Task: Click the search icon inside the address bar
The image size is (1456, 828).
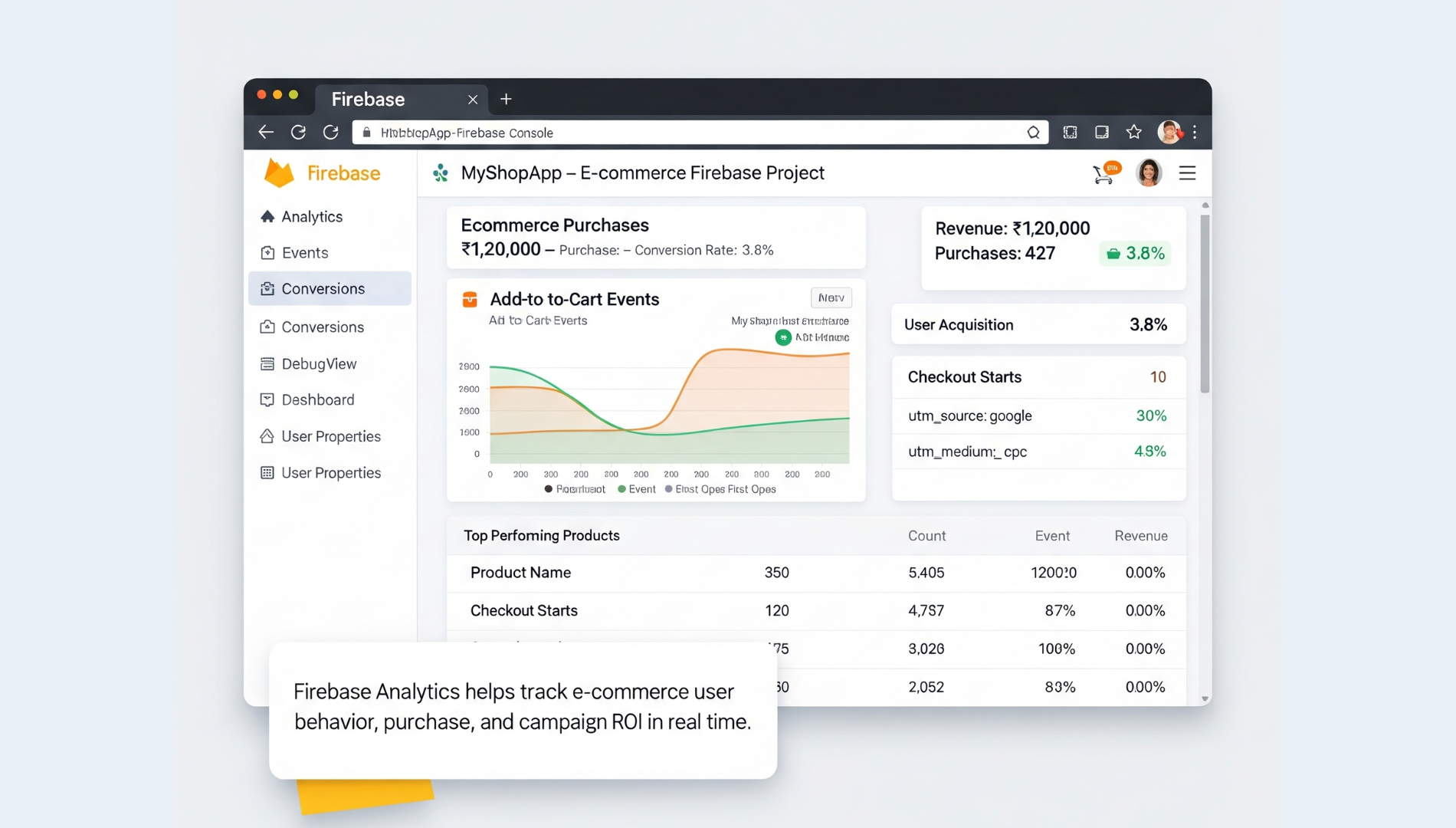Action: pos(1033,133)
